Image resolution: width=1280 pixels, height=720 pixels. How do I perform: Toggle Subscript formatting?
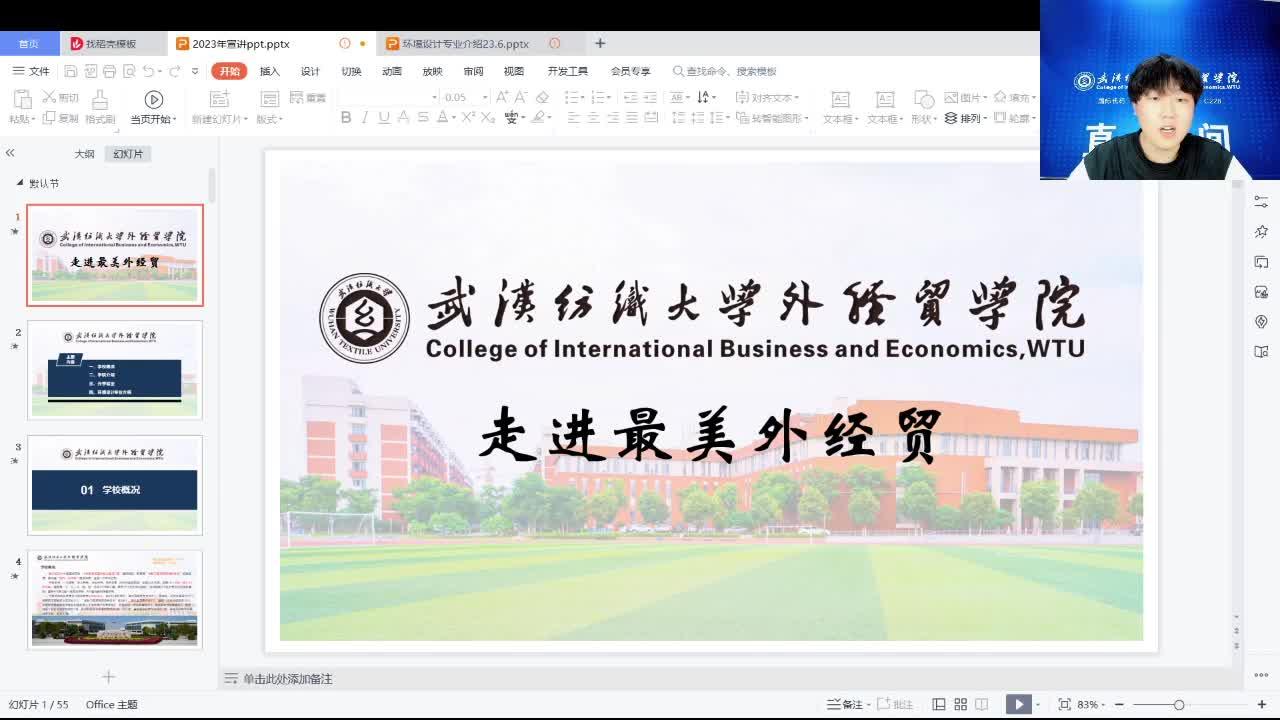click(x=488, y=117)
